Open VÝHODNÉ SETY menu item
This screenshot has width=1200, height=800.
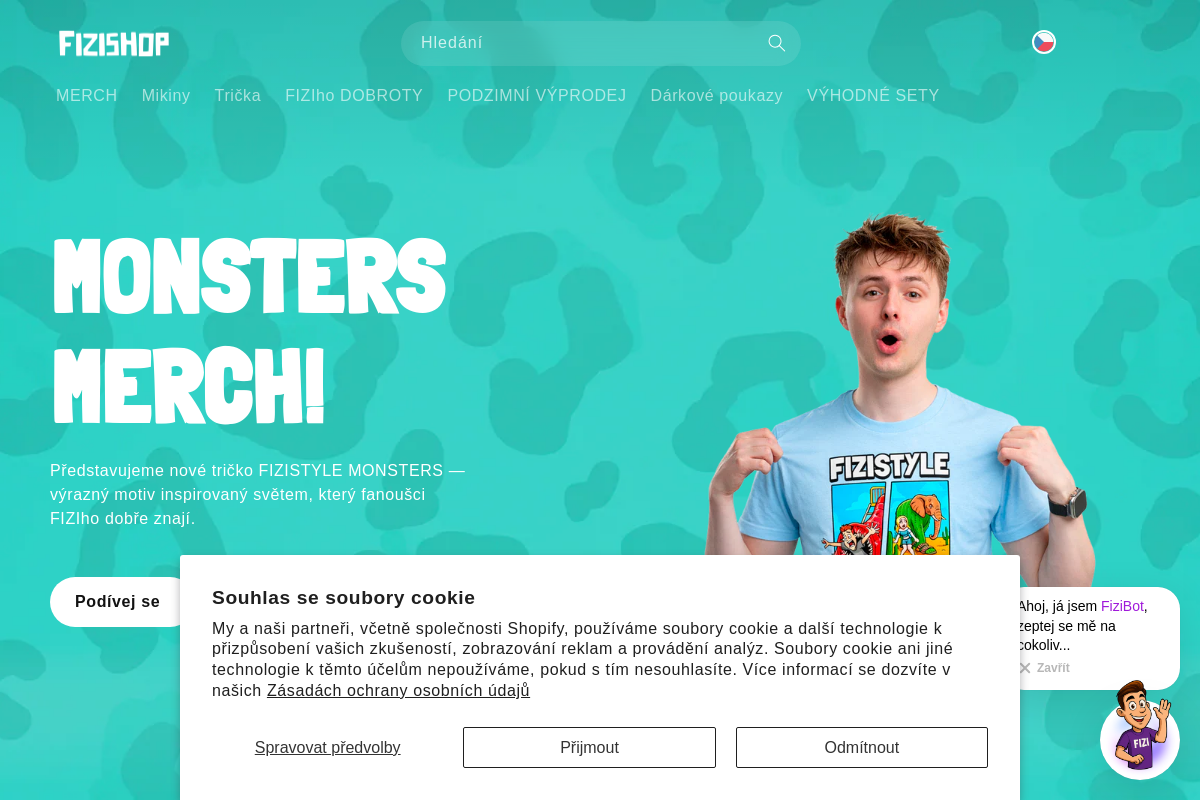873,96
